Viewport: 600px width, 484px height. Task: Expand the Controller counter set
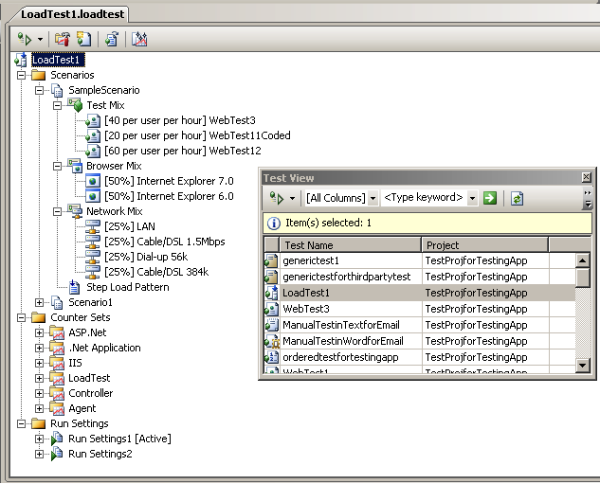tap(39, 393)
